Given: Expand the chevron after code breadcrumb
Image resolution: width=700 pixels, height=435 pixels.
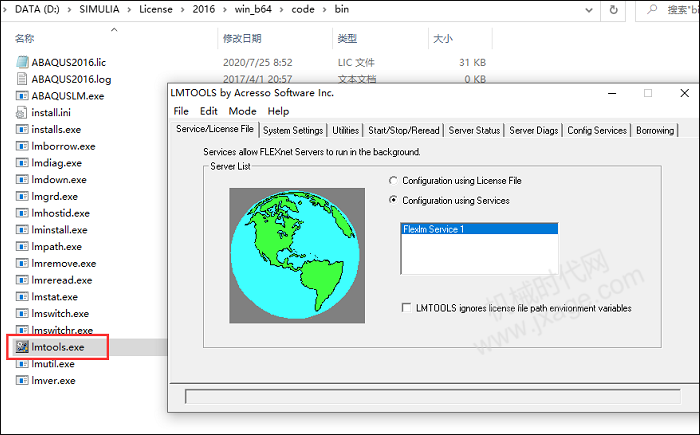Looking at the screenshot, I should [325, 9].
